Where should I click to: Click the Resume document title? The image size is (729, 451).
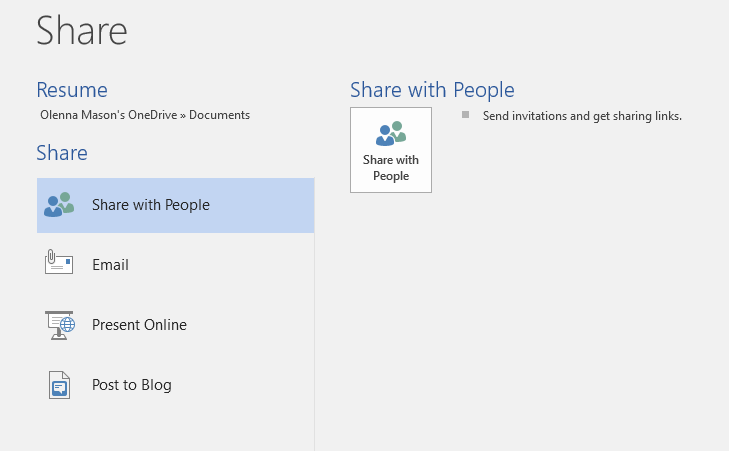pos(72,90)
